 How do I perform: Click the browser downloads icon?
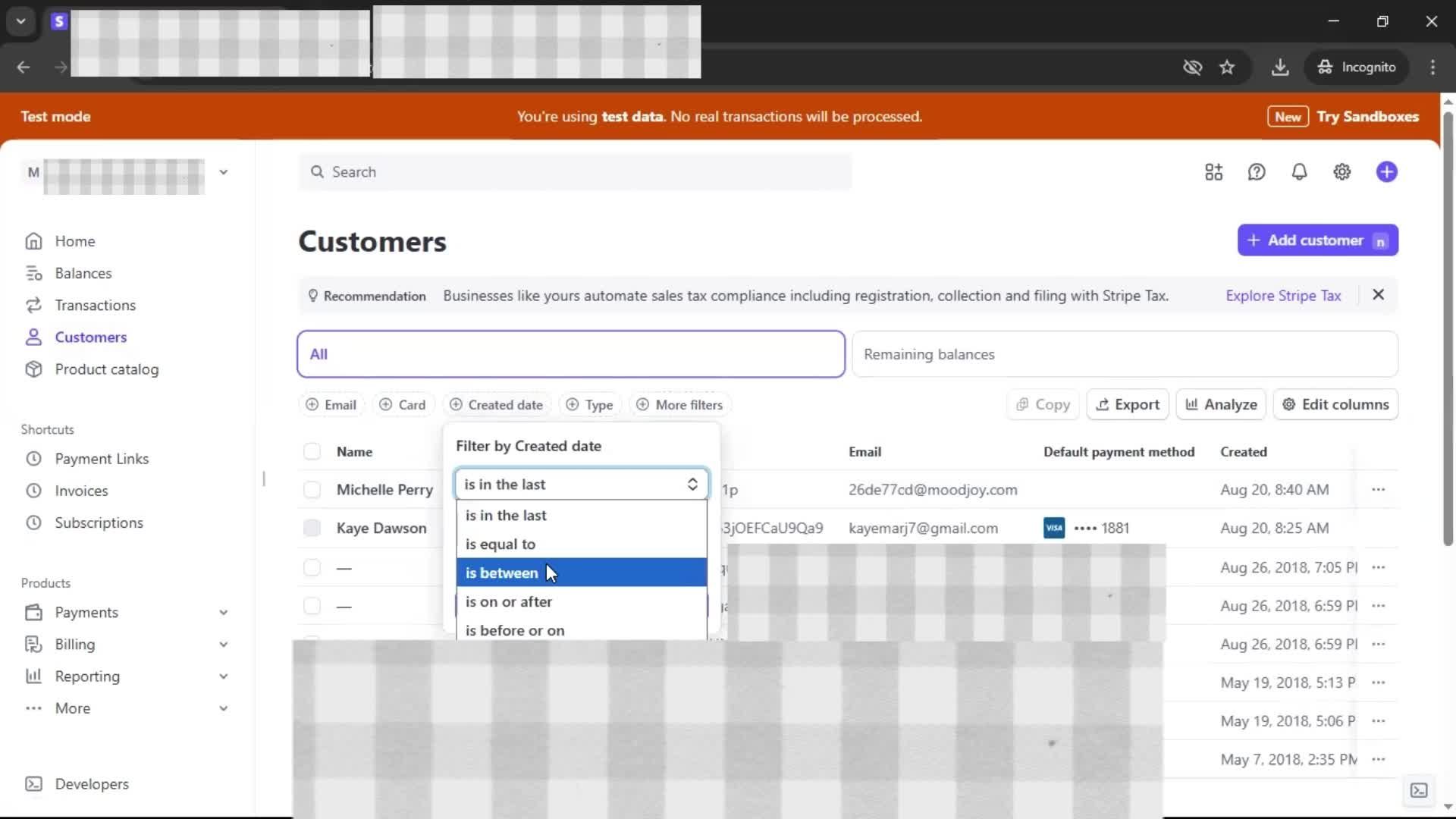[x=1279, y=67]
